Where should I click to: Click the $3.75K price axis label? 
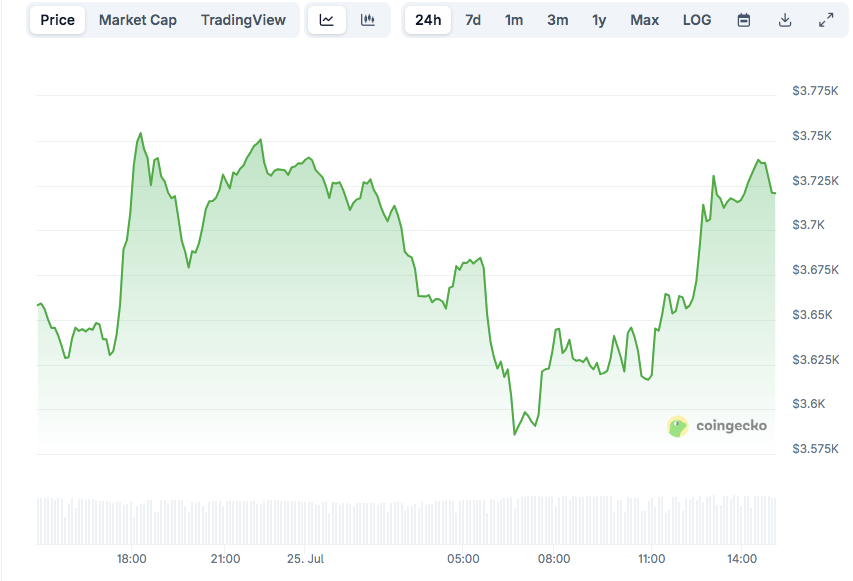tap(813, 135)
